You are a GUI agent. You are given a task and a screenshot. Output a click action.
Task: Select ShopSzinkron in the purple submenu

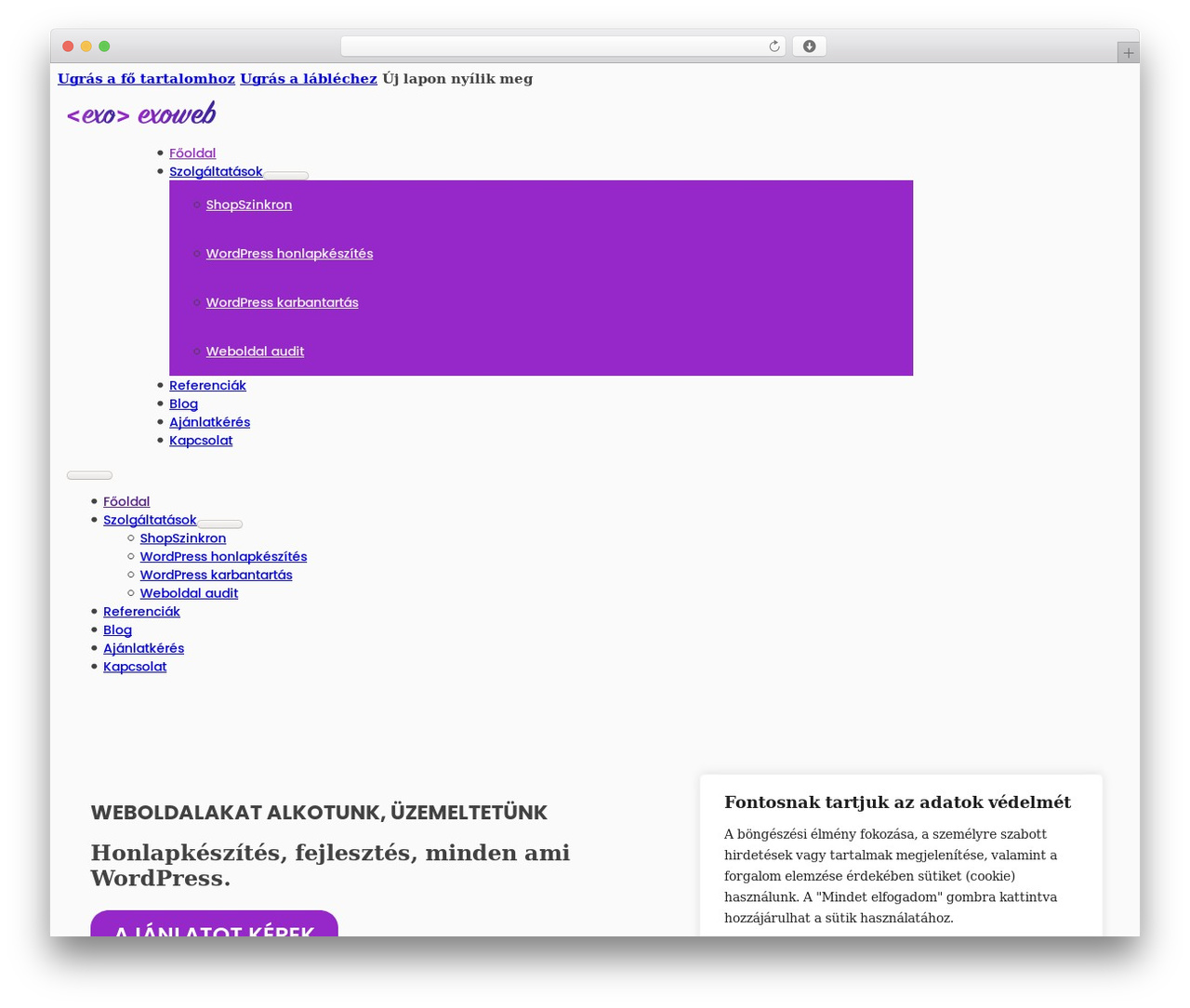click(249, 205)
